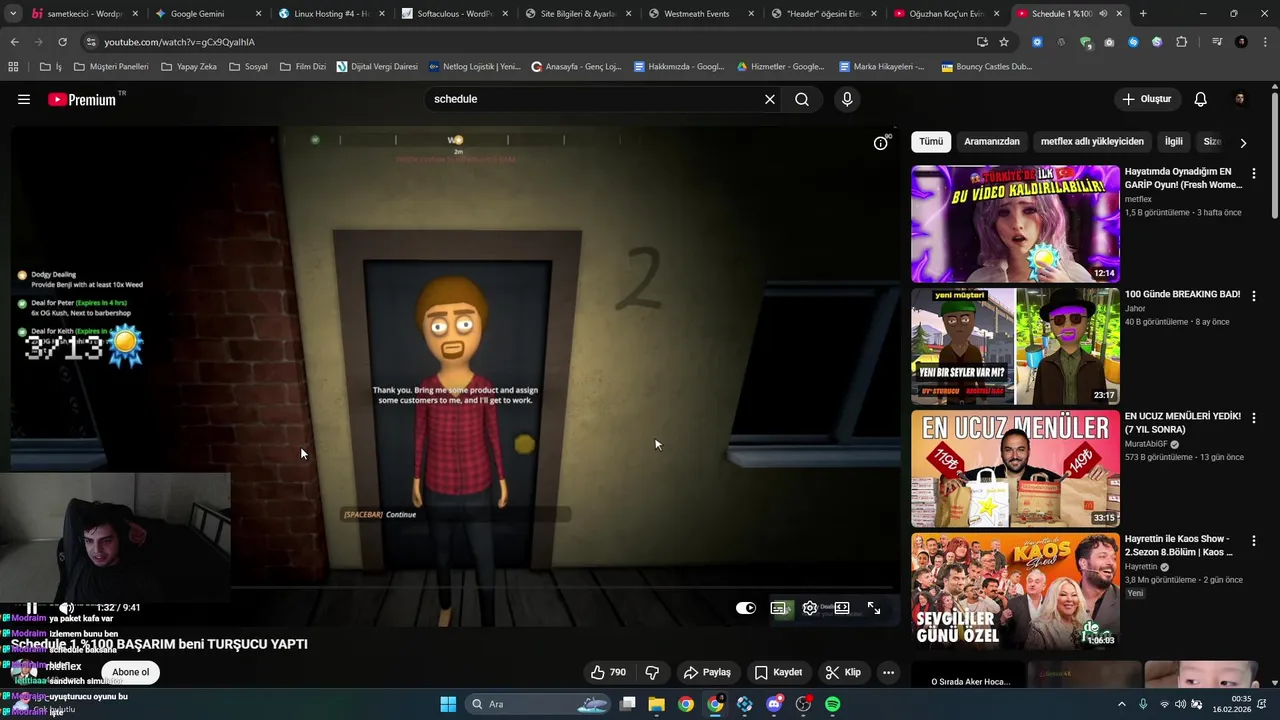This screenshot has width=1280, height=720.
Task: Dislike the video with thumbs-down
Action: (x=652, y=672)
